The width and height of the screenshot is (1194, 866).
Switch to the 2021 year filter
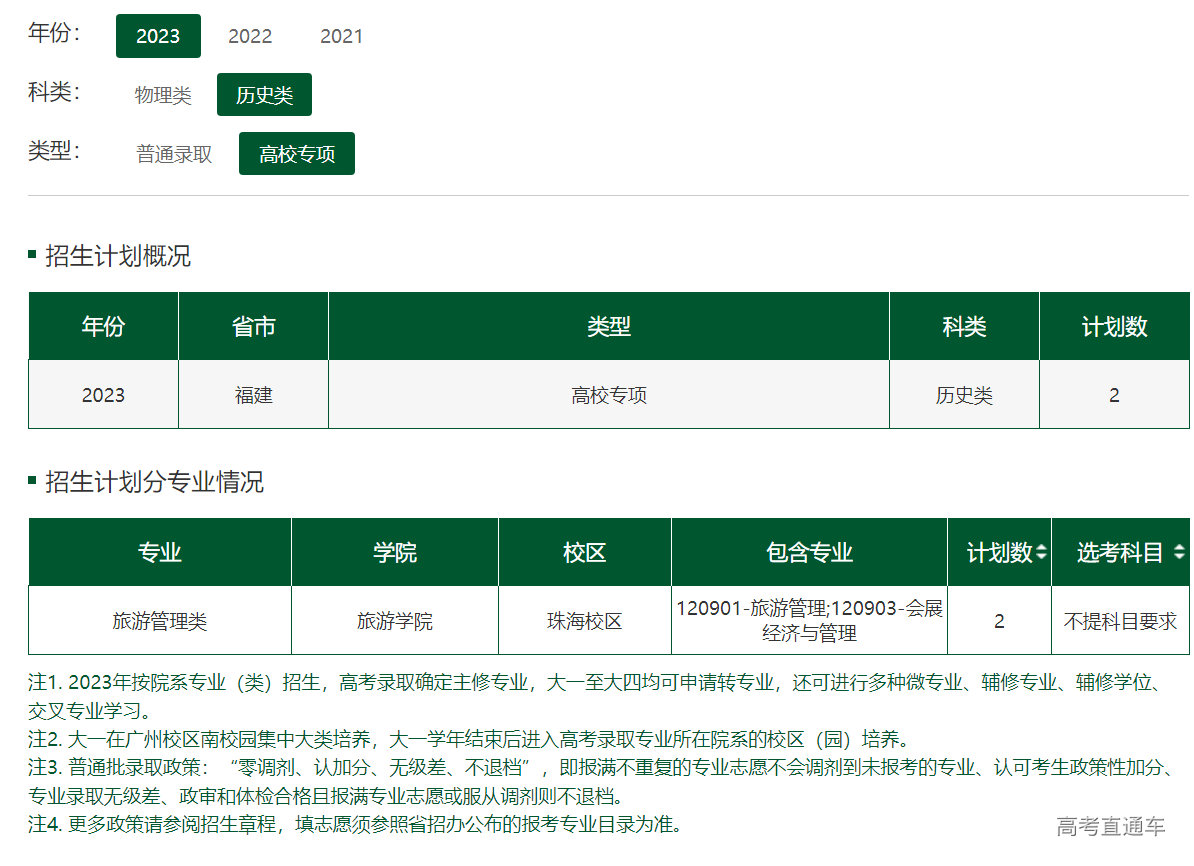click(x=341, y=36)
